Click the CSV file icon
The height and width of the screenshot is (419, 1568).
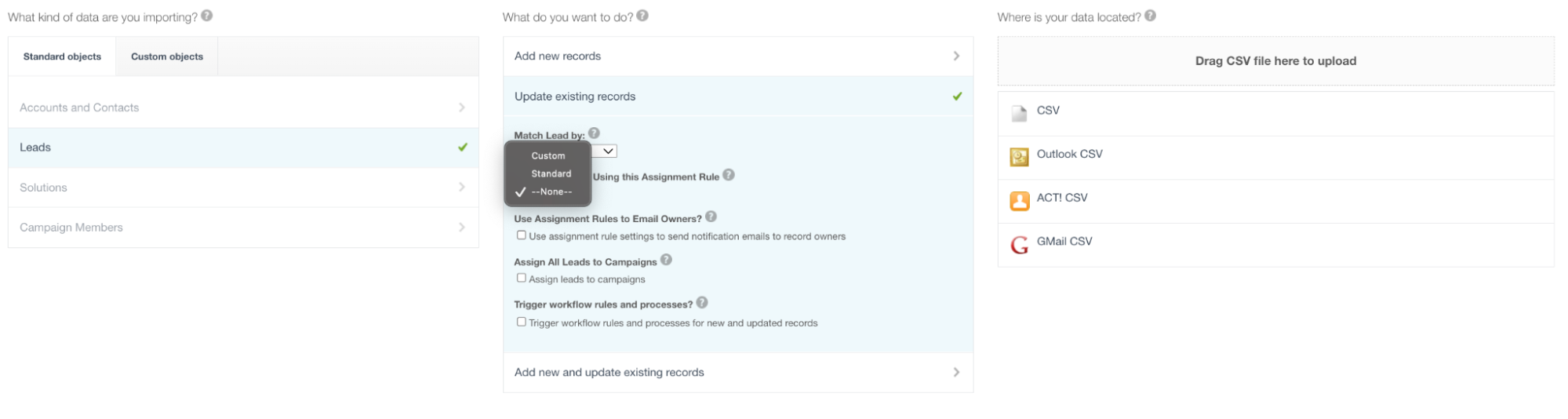pos(1019,114)
